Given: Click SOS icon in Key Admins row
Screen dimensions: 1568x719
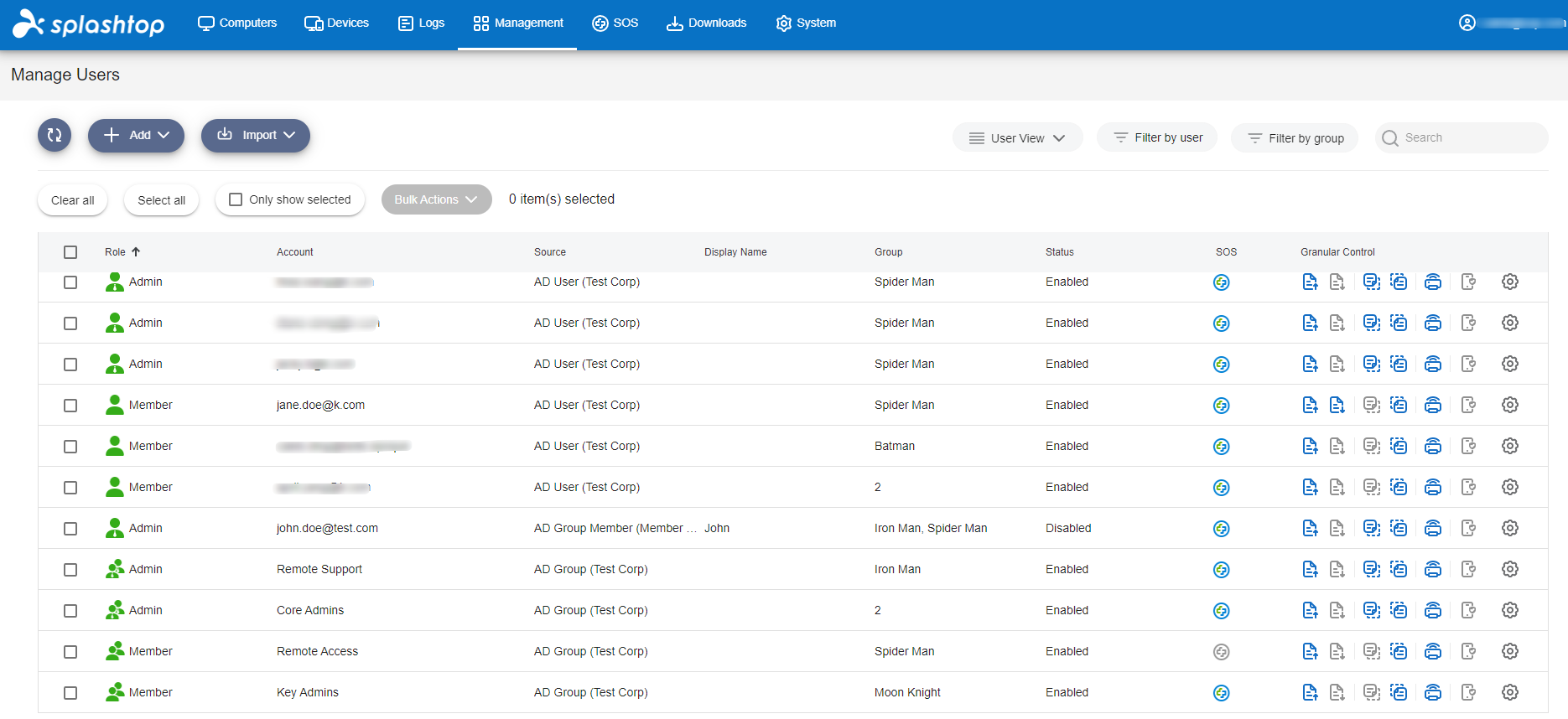Looking at the screenshot, I should (1222, 693).
